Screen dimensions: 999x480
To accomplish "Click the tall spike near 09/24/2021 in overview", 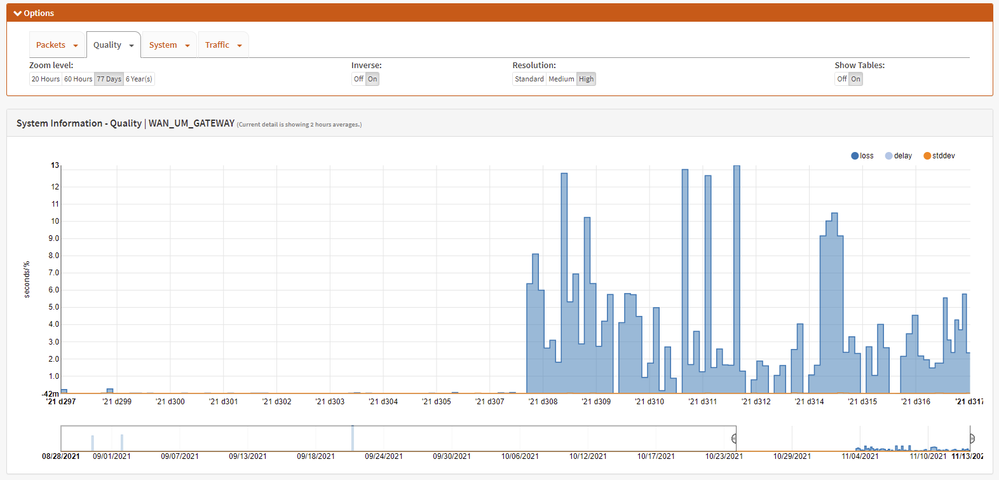I will pyautogui.click(x=352, y=438).
